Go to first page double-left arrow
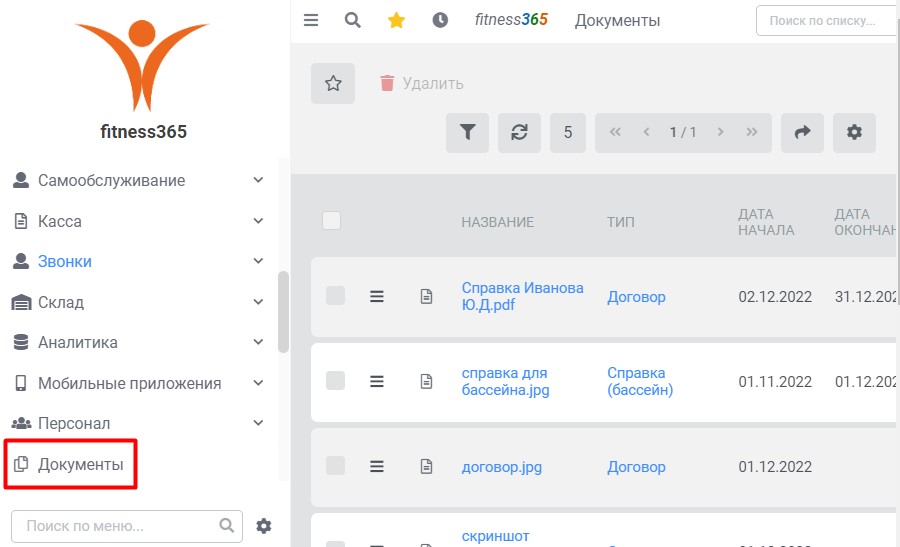This screenshot has height=547, width=900. pyautogui.click(x=615, y=132)
